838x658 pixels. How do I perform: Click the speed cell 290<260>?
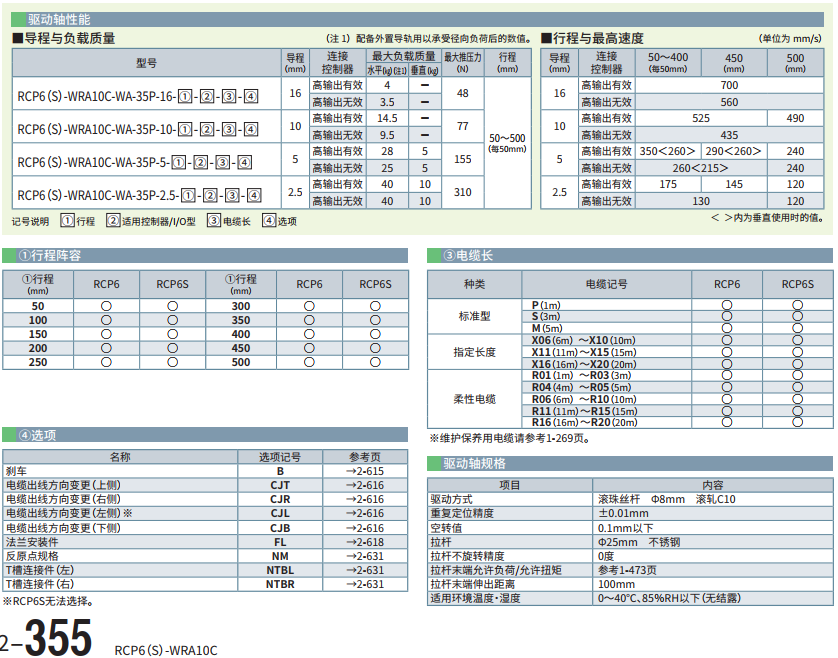pyautogui.click(x=733, y=151)
